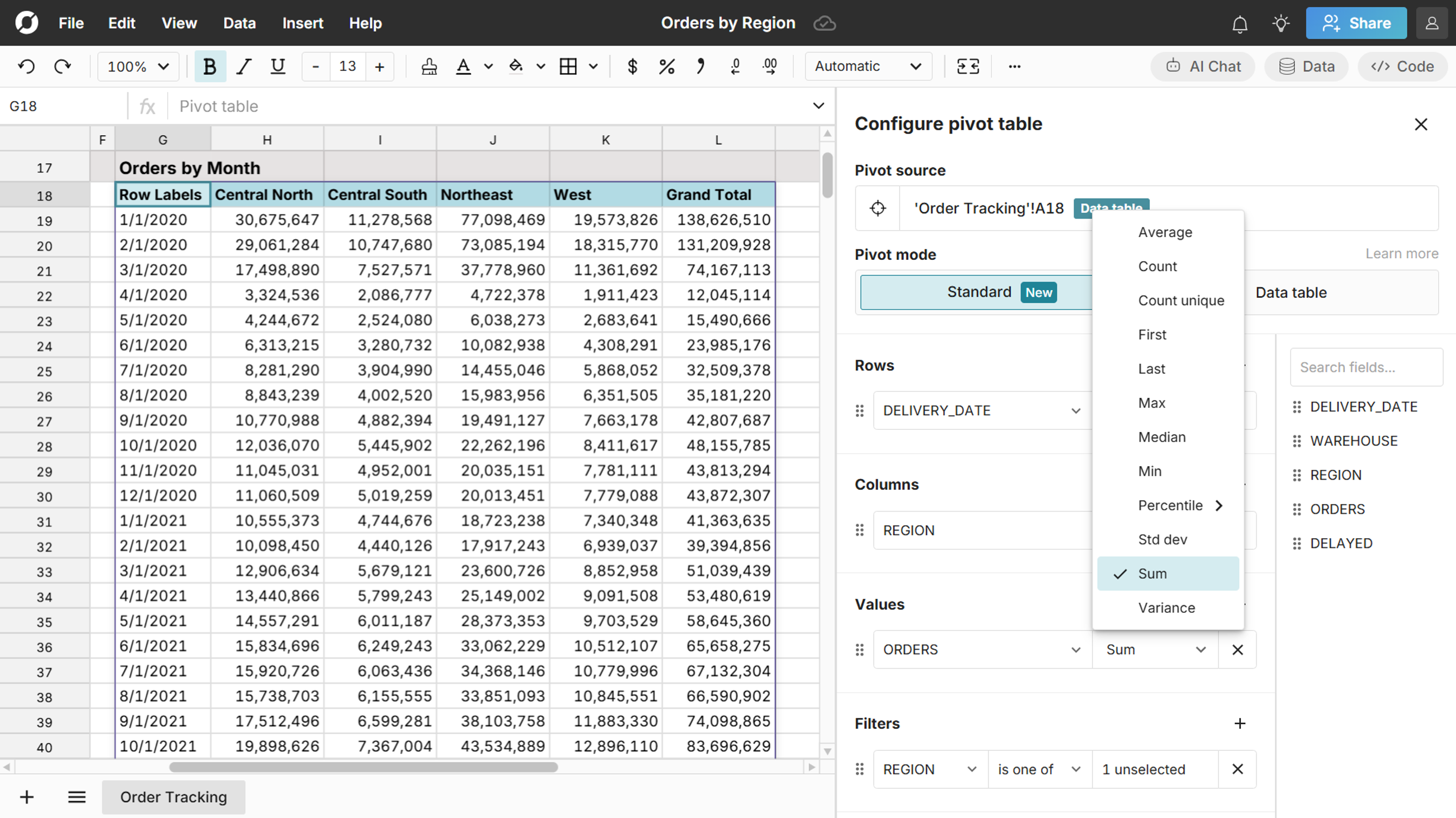
Task: Click the undo arrow icon
Action: 26,67
